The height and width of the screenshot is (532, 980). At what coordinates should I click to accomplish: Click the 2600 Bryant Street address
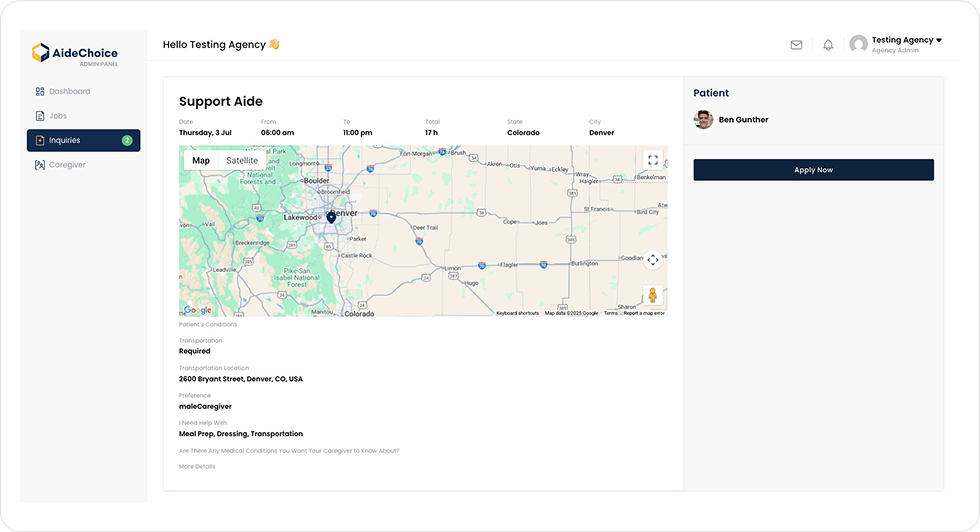pos(241,379)
